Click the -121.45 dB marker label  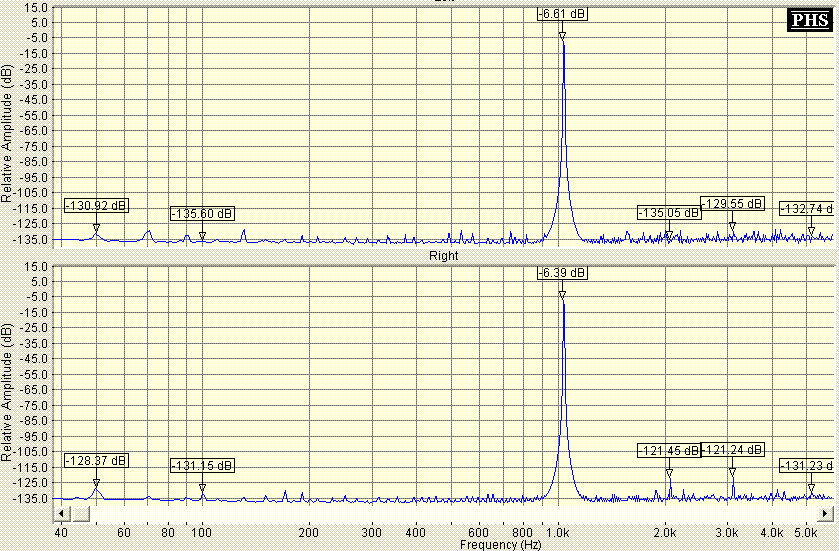pyautogui.click(x=669, y=451)
